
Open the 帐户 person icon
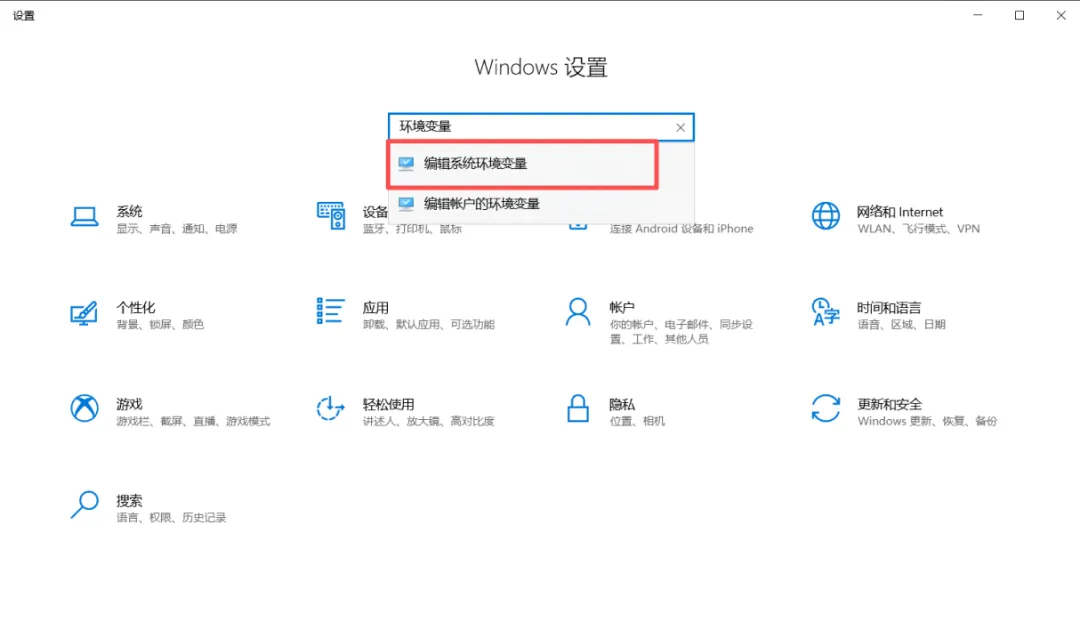coord(578,312)
